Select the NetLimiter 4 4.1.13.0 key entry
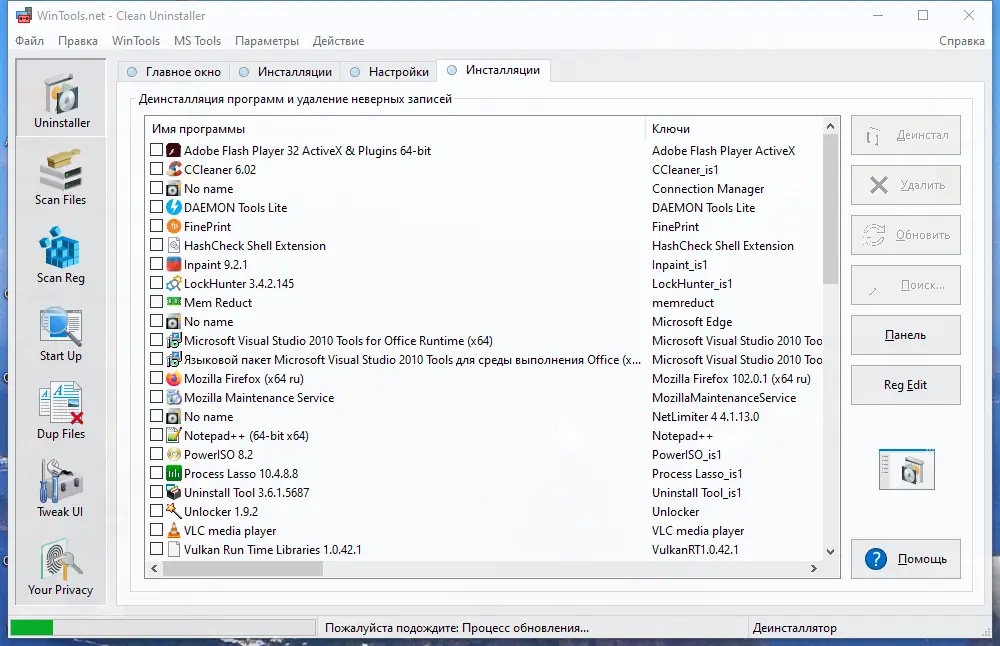Image resolution: width=1000 pixels, height=646 pixels. click(x=705, y=416)
